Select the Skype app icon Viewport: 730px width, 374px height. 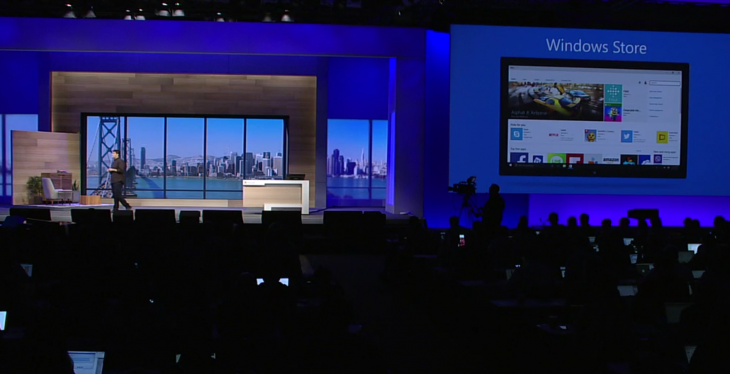(x=517, y=134)
